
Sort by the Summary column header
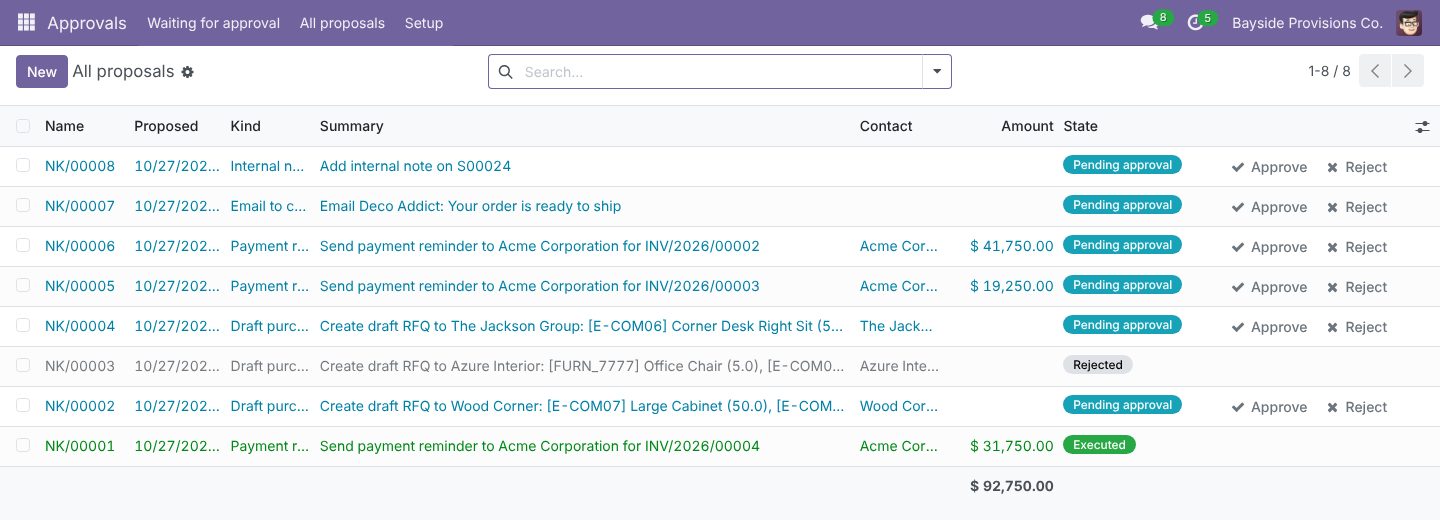point(352,126)
